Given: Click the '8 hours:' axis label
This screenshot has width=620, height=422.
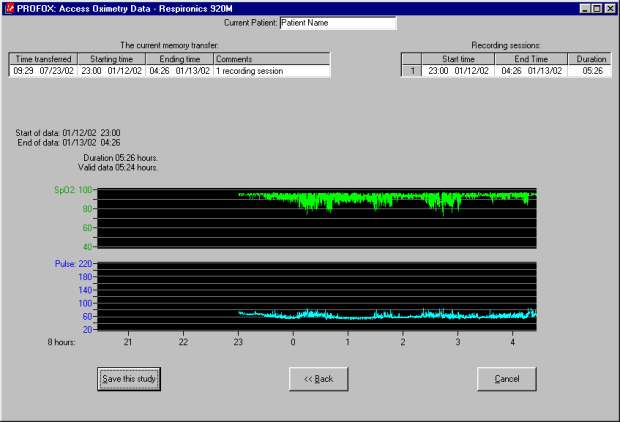Looking at the screenshot, I should point(61,342).
